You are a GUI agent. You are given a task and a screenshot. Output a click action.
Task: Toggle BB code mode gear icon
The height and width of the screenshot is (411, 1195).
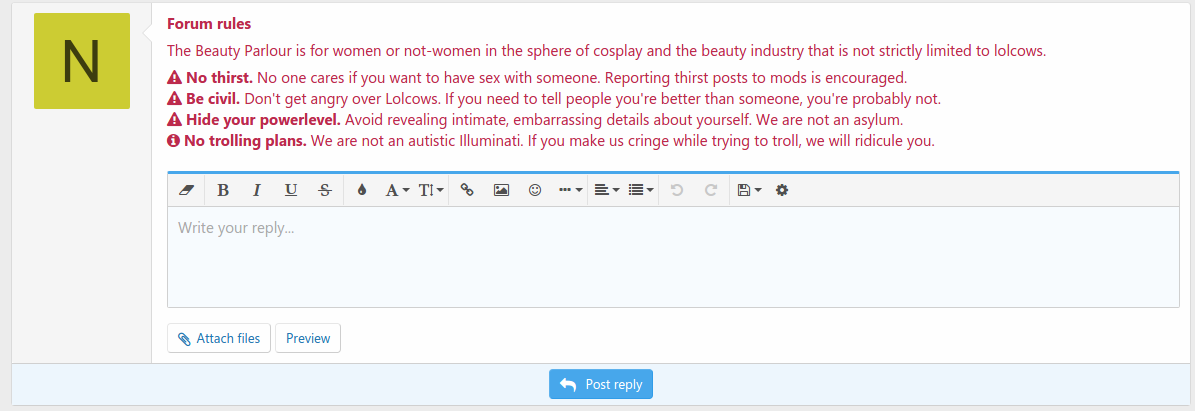coord(781,191)
